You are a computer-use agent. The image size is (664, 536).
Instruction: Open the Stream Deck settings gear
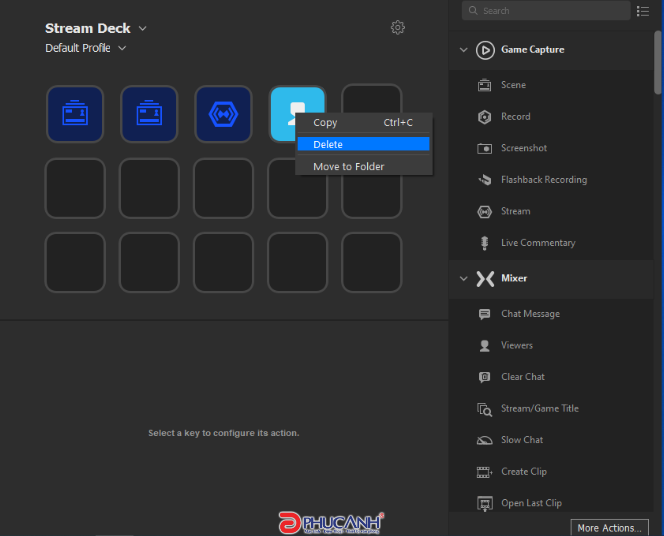[397, 28]
